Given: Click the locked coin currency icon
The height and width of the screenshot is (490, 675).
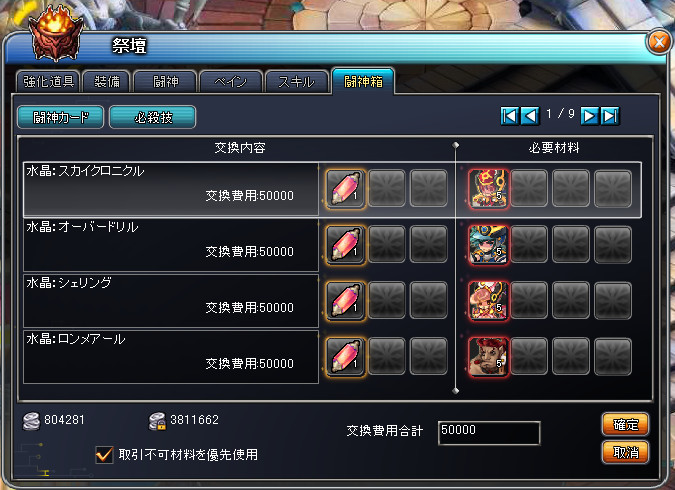Looking at the screenshot, I should [x=157, y=421].
